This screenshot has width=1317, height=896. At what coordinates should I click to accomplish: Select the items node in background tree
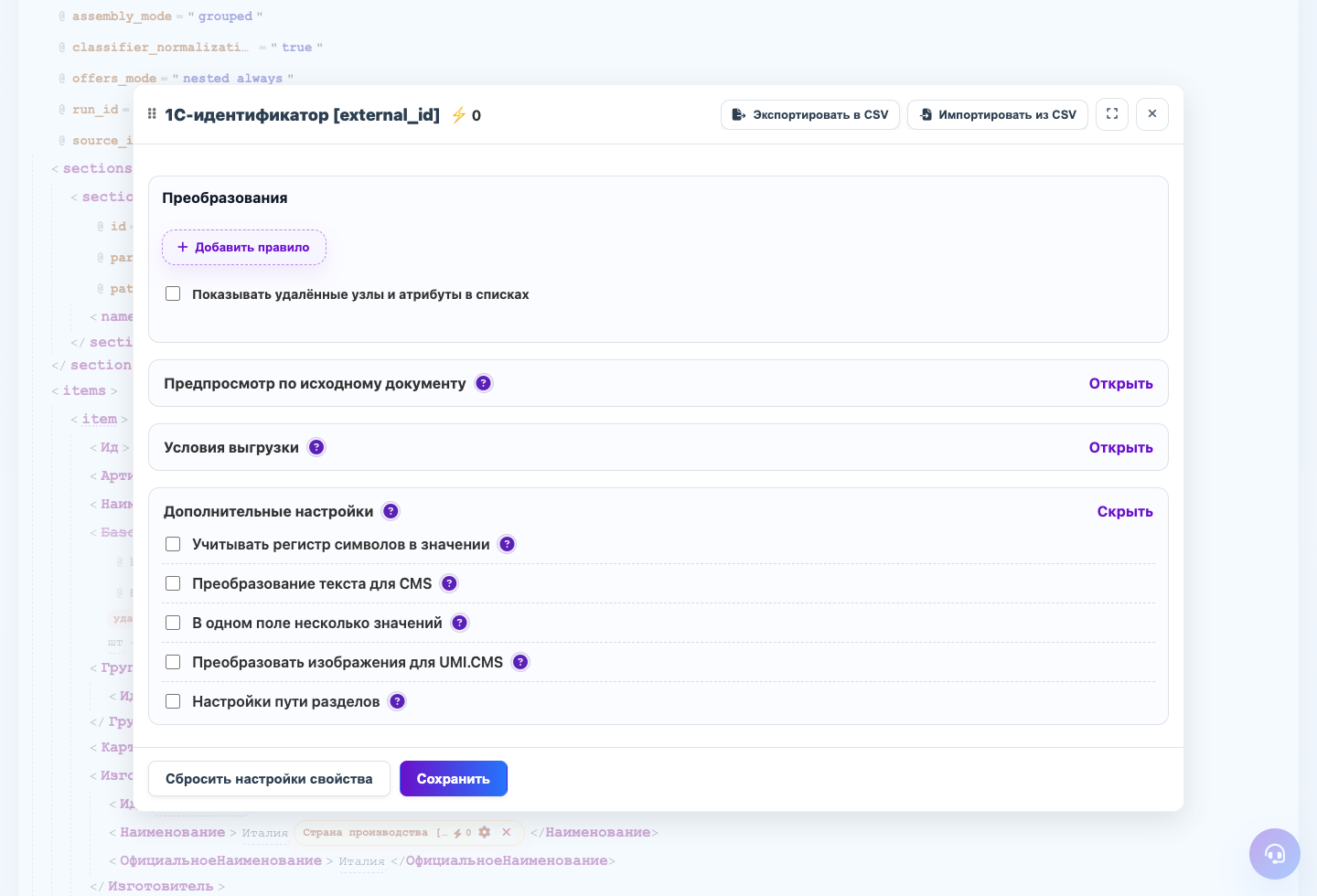pyautogui.click(x=84, y=390)
